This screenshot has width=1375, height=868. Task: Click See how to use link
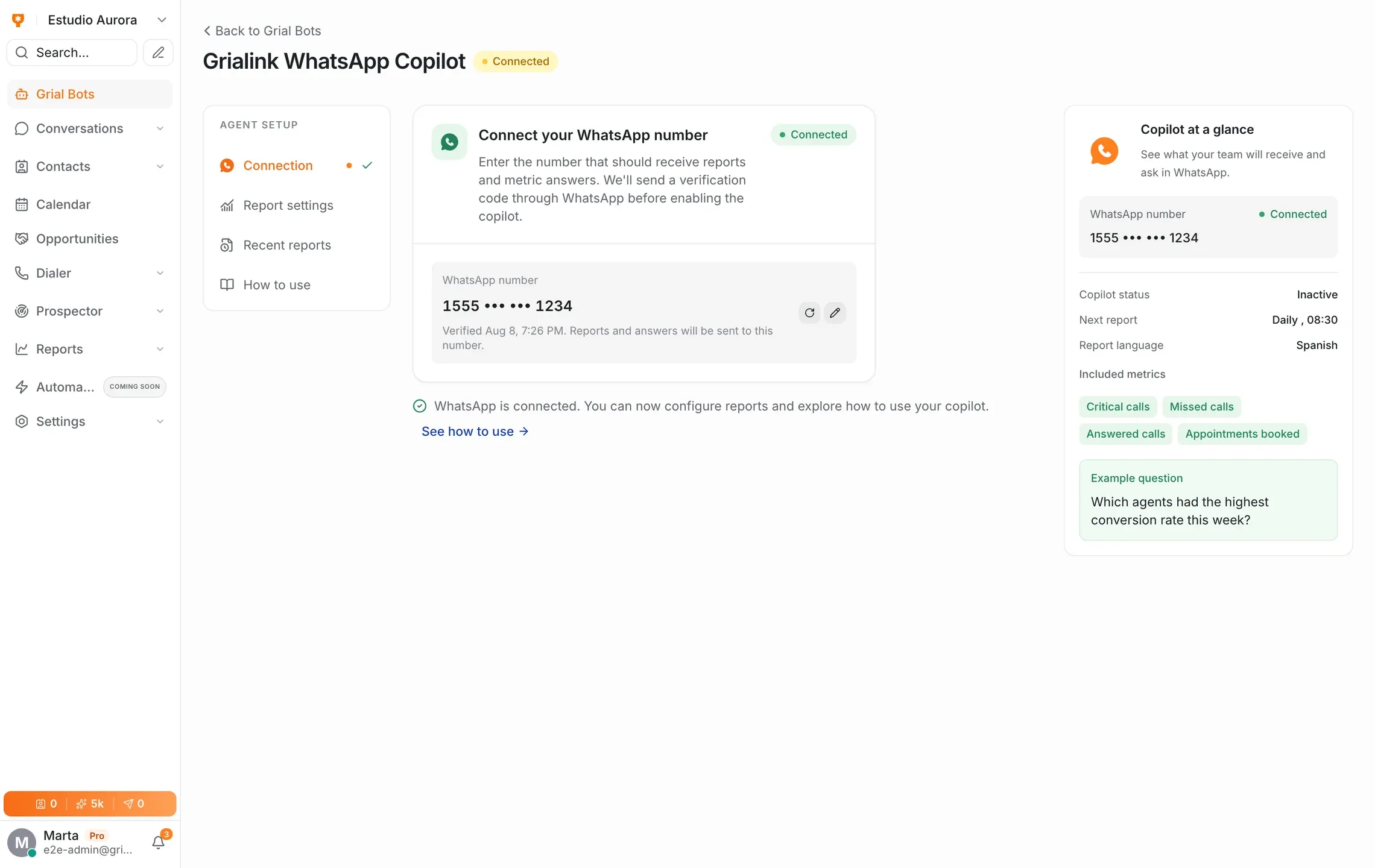(475, 432)
